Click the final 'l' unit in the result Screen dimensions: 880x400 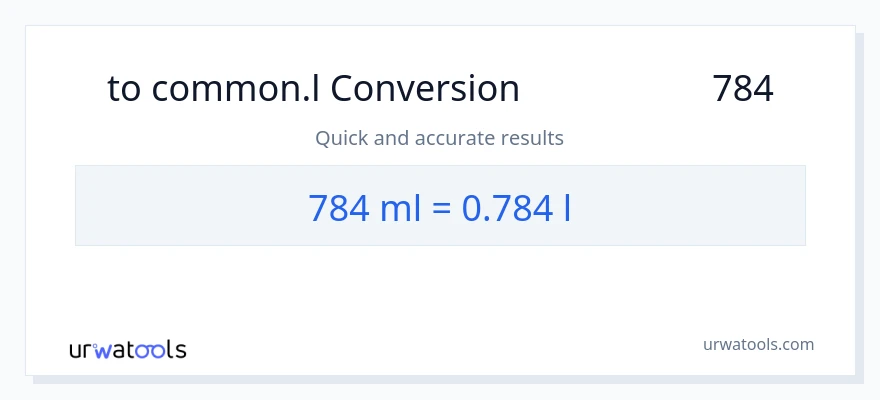pos(567,207)
